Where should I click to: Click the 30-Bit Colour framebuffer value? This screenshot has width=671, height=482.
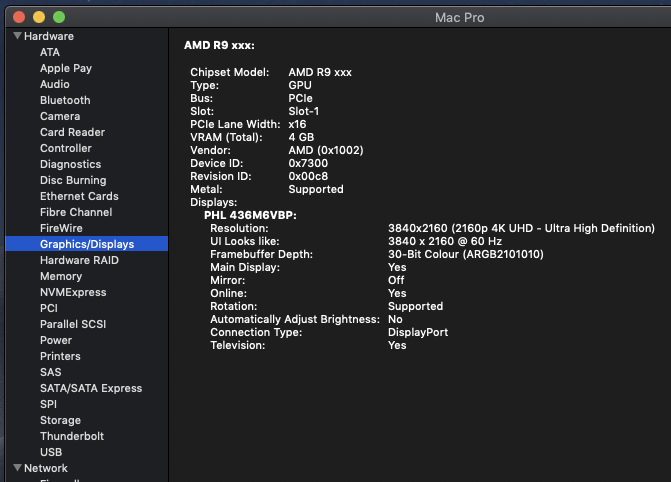pos(466,254)
